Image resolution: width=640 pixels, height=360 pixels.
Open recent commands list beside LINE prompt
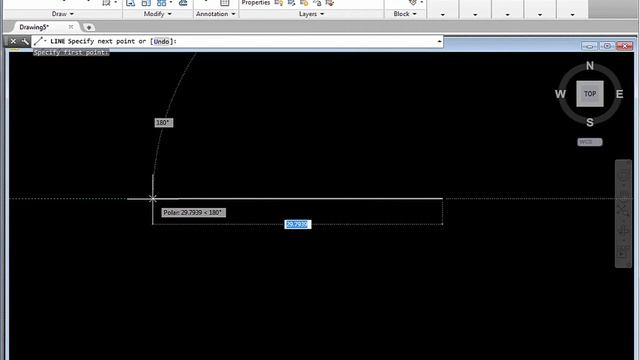[x=40, y=41]
